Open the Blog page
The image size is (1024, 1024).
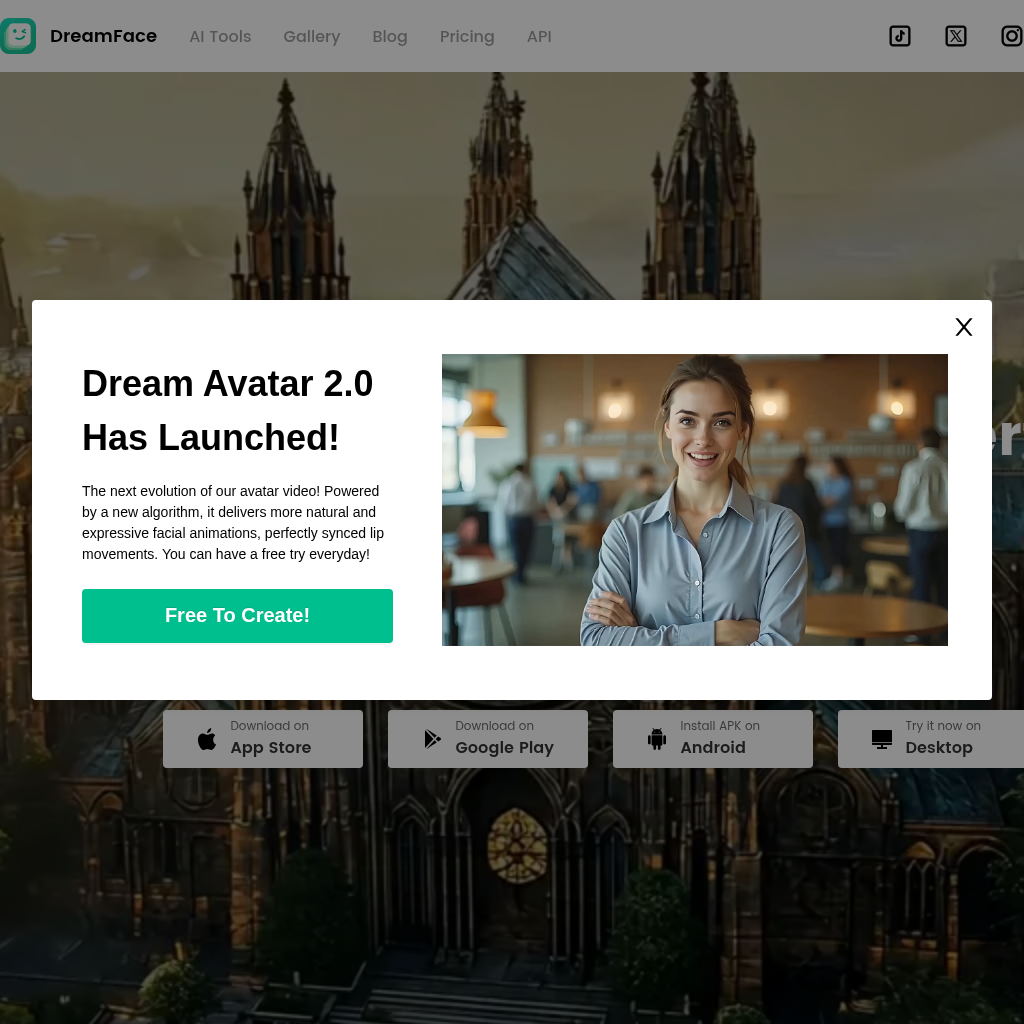pos(390,36)
